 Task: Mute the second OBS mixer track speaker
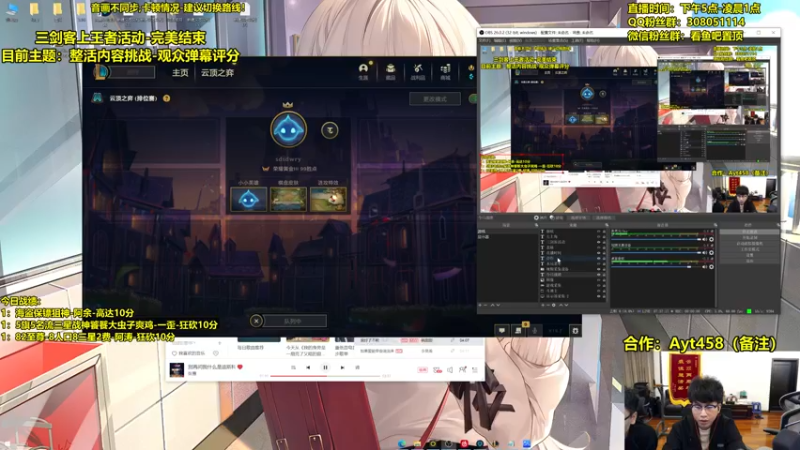[705, 253]
